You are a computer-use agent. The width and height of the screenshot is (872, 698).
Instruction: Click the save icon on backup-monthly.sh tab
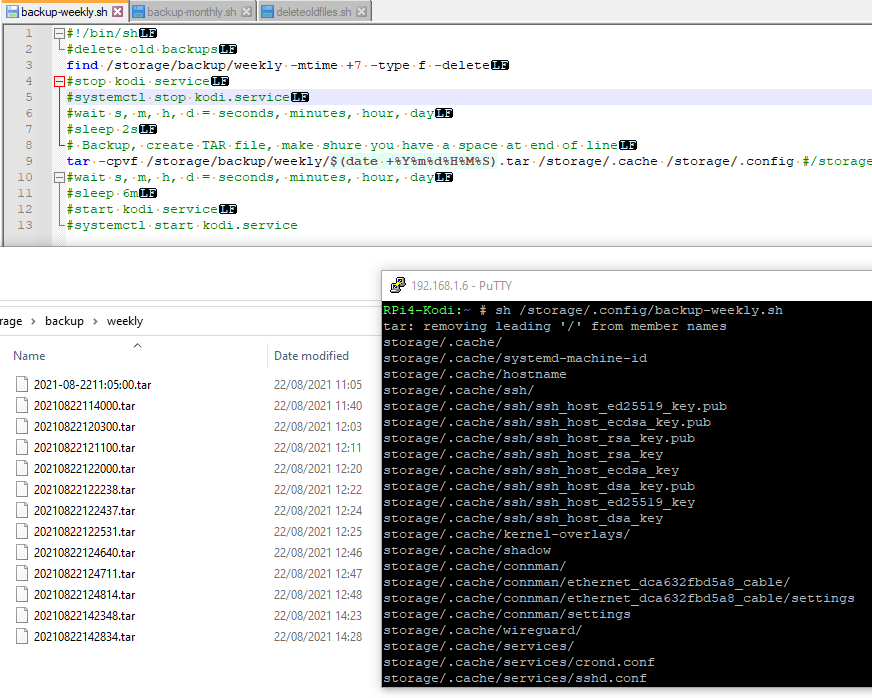point(138,12)
